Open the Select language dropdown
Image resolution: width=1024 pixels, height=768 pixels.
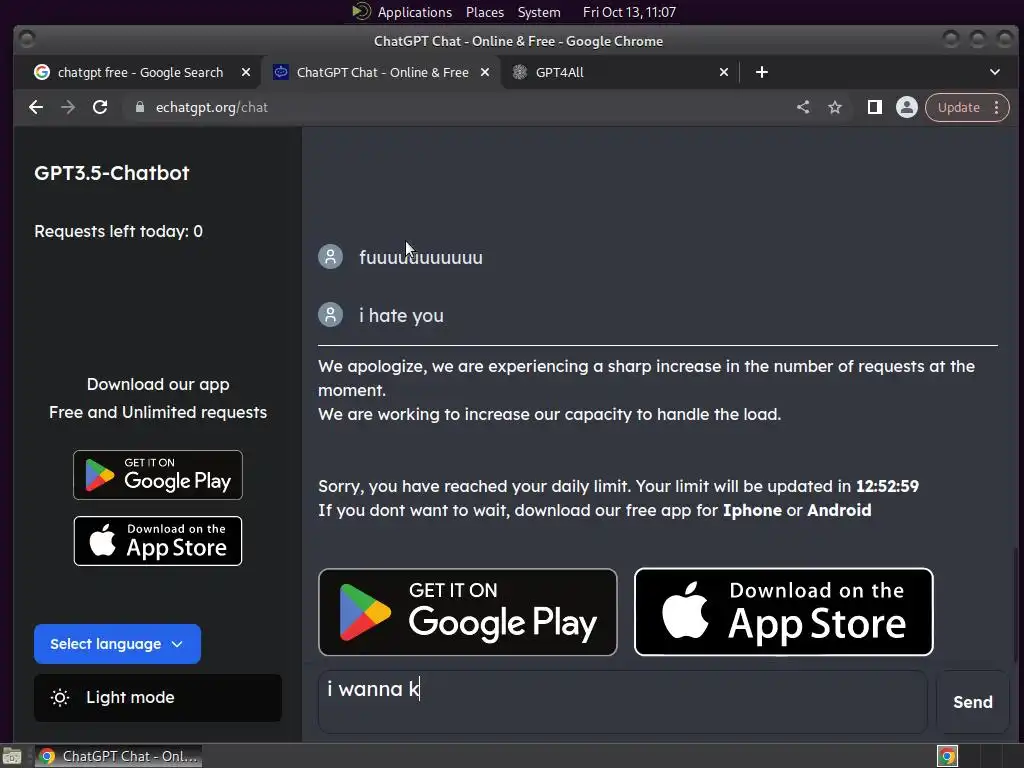pyautogui.click(x=118, y=644)
